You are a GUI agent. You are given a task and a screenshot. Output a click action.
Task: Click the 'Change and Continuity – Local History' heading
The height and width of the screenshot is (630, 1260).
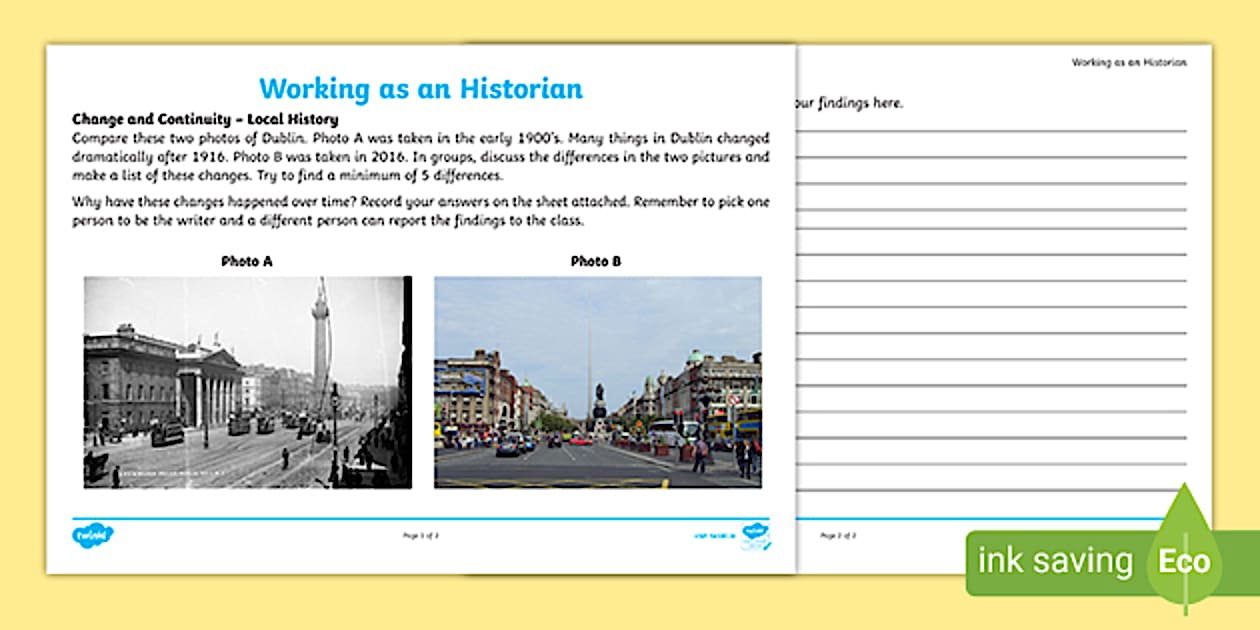pos(205,119)
